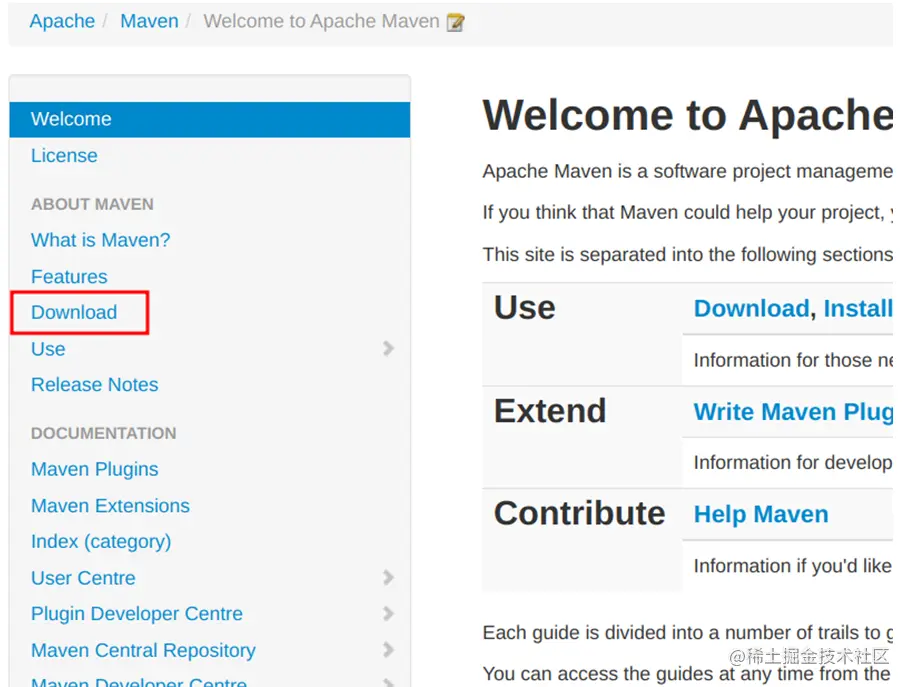Open the Plugin Developer Centre link
Viewport: 910px width, 687px height.
[x=137, y=614]
